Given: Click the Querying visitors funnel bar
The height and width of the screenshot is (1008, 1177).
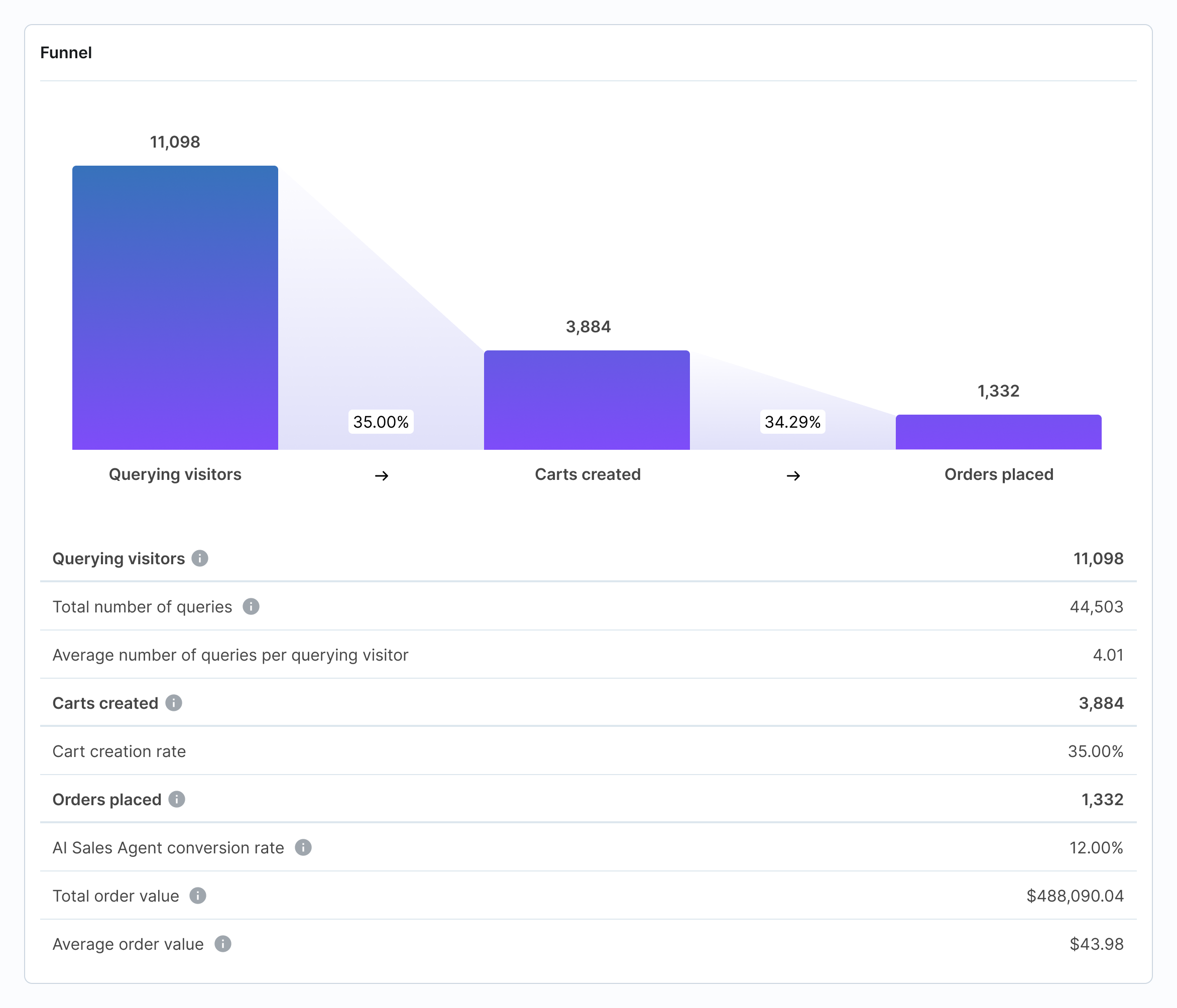Looking at the screenshot, I should [x=175, y=308].
